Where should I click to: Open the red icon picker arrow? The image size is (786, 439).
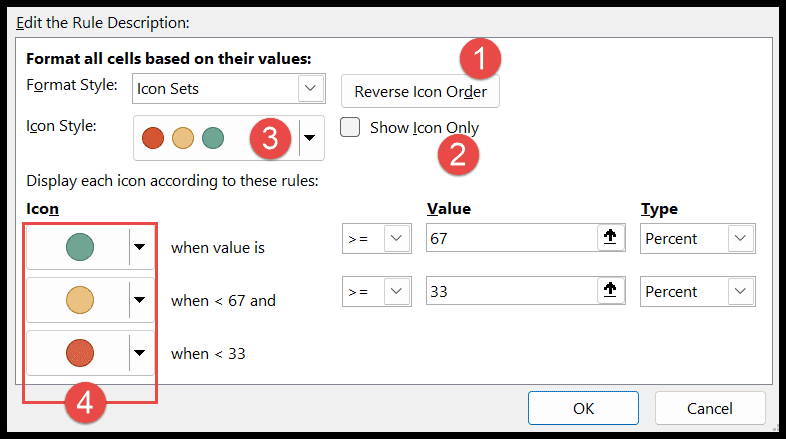tap(140, 353)
